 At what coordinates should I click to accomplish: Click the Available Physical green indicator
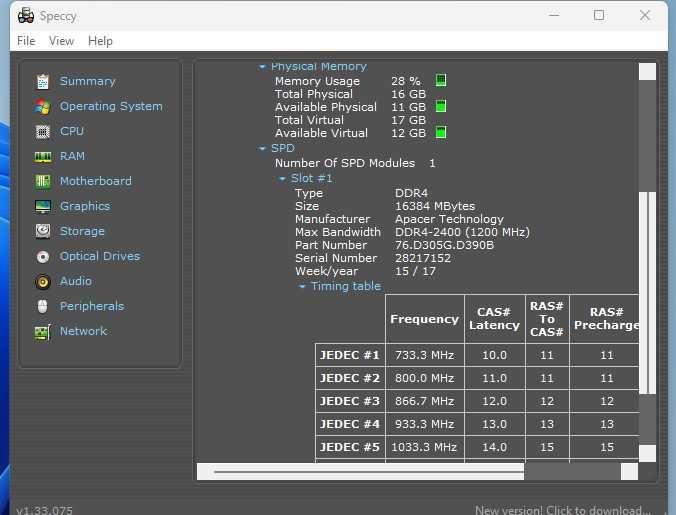441,106
